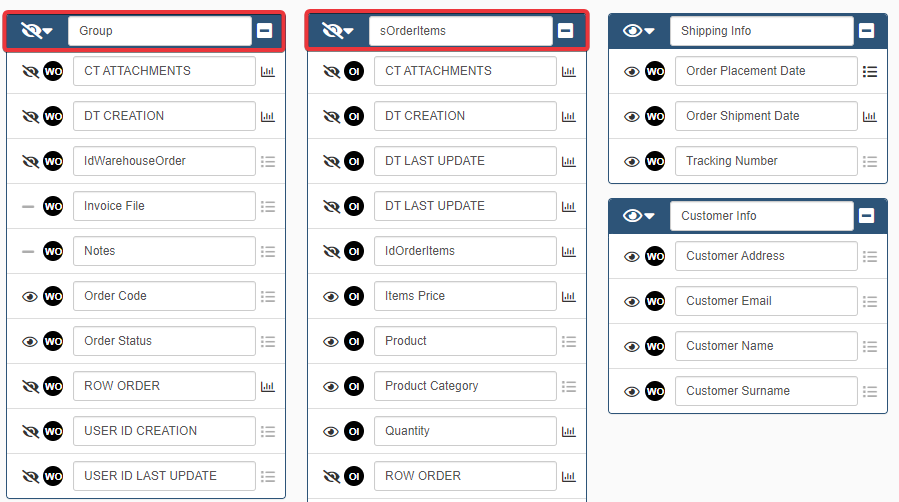Screen dimensions: 899x502
Task: Click chart icon next to ROW ORDER under Group
Action: tap(268, 386)
